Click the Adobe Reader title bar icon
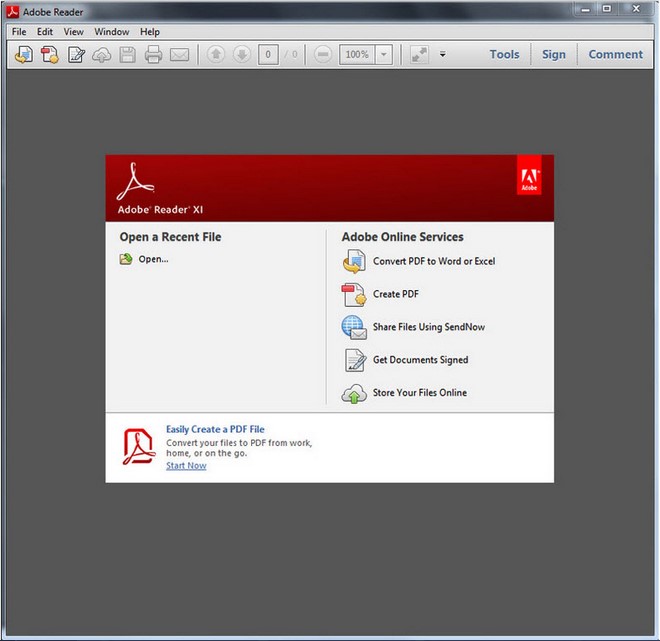Image resolution: width=660 pixels, height=641 pixels. (13, 12)
